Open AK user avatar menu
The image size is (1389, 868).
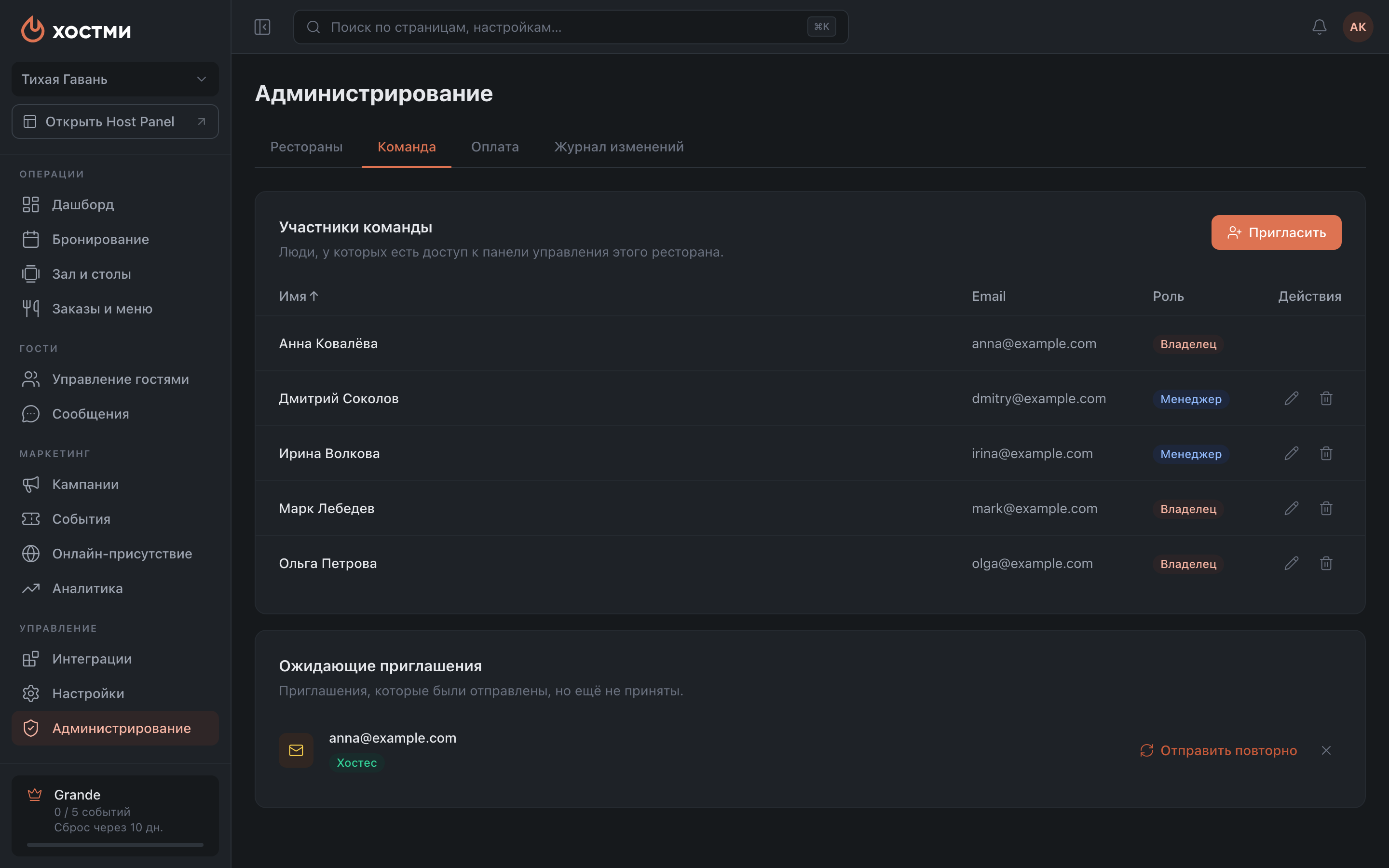1358,27
